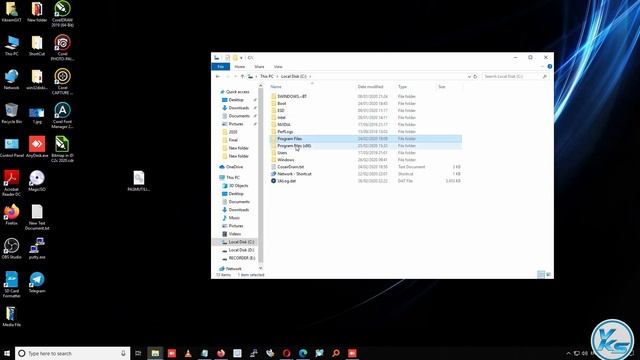The height and width of the screenshot is (360, 640).
Task: Open Corel PHOTO-PAINT desktop shortcut
Action: [x=62, y=48]
